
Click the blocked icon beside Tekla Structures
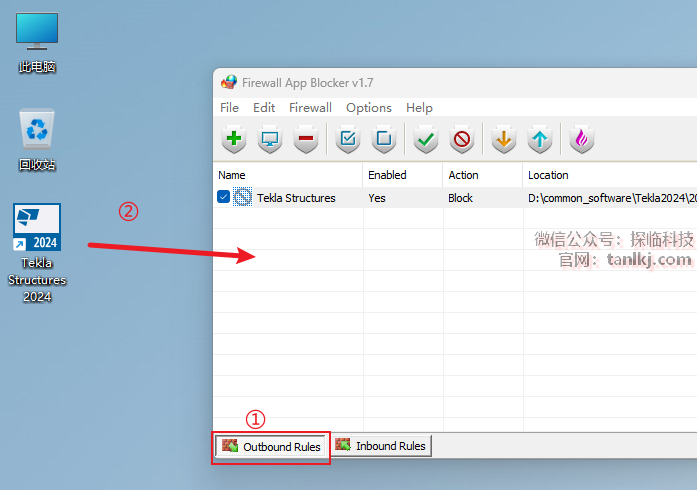(243, 197)
